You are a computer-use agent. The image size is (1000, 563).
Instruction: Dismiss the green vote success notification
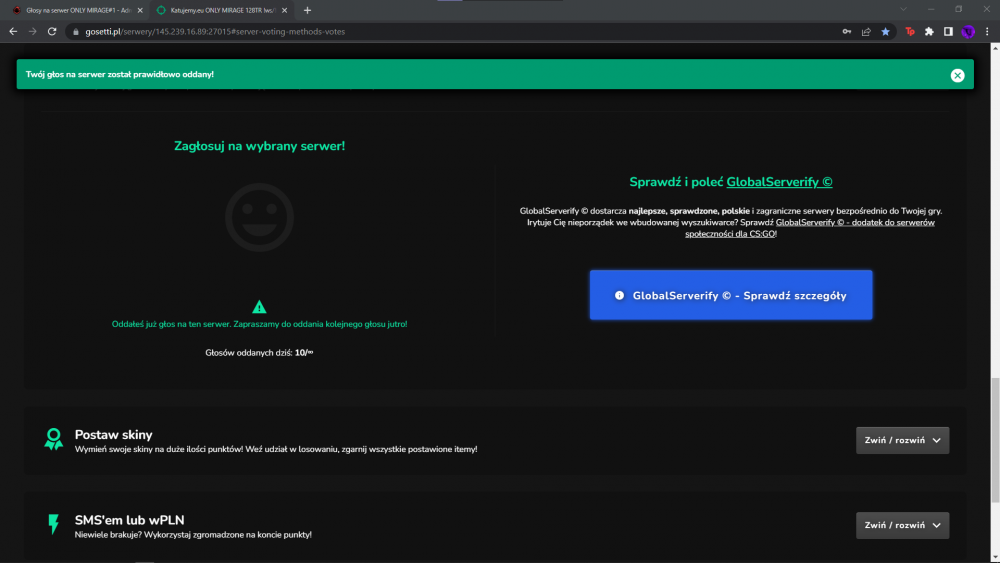[957, 75]
